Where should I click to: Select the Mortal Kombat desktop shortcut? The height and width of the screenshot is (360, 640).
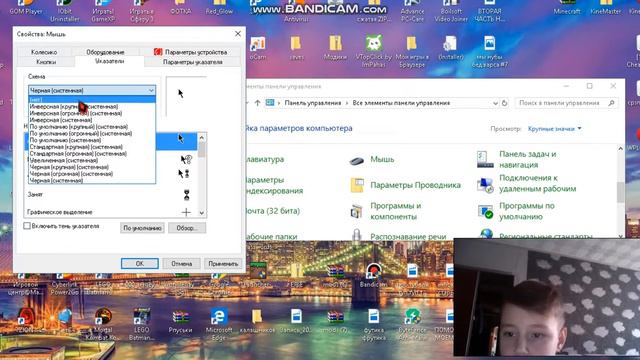(103, 324)
